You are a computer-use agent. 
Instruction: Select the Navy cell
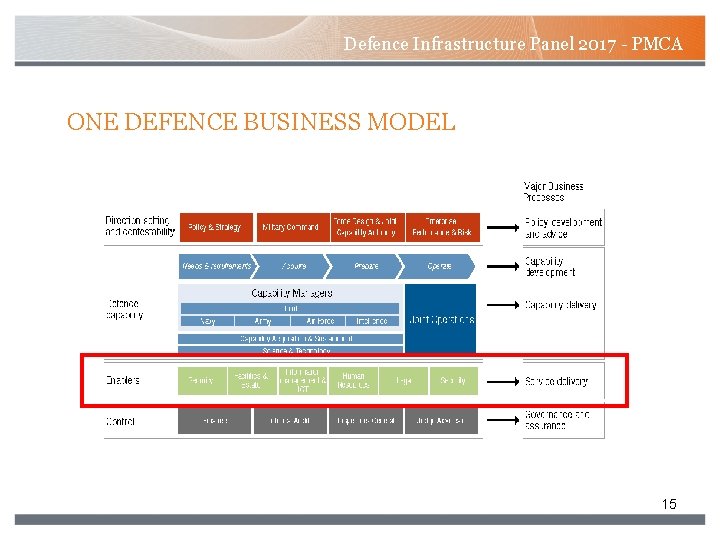(x=208, y=321)
